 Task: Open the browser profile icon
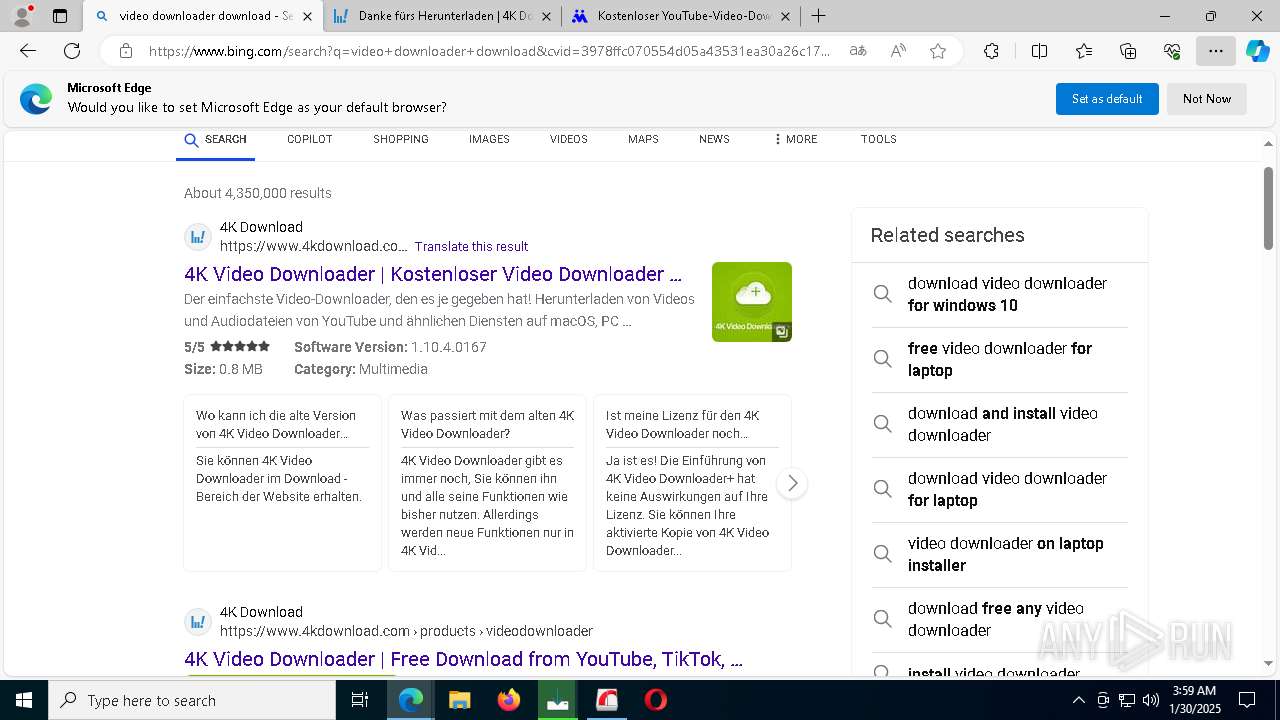click(22, 15)
